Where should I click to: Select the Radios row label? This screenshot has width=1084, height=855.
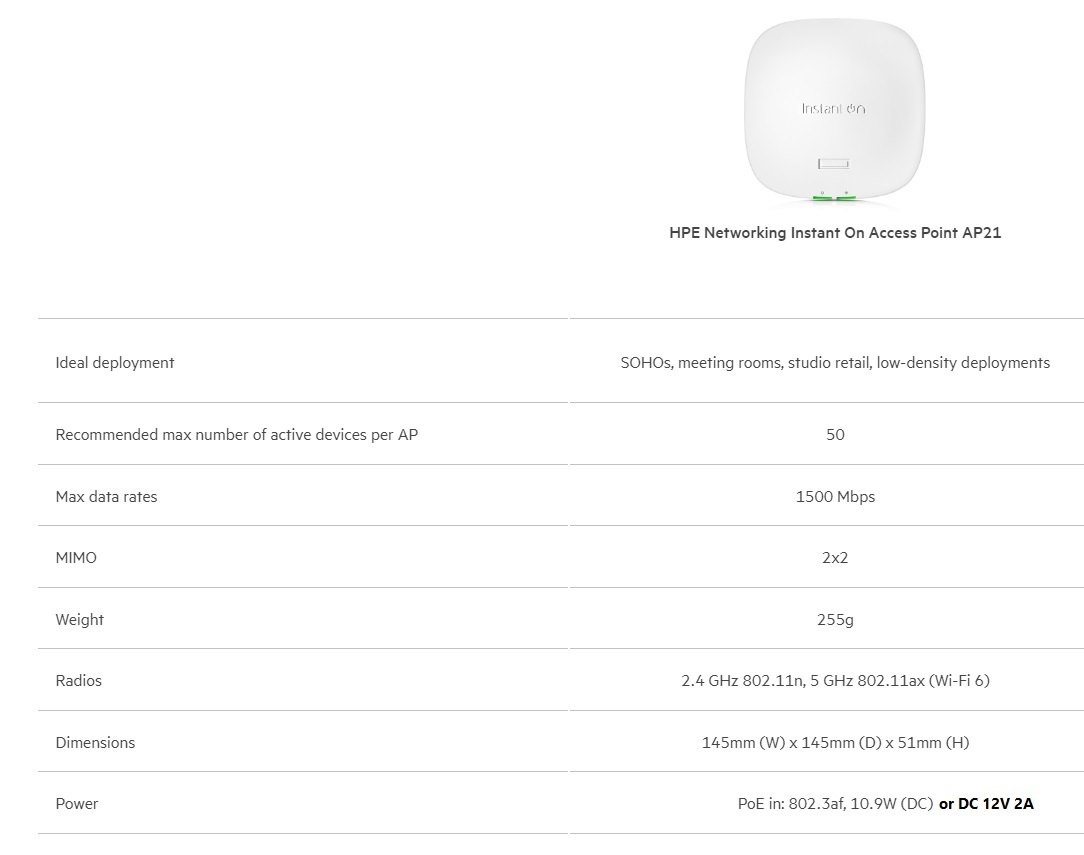coord(79,681)
